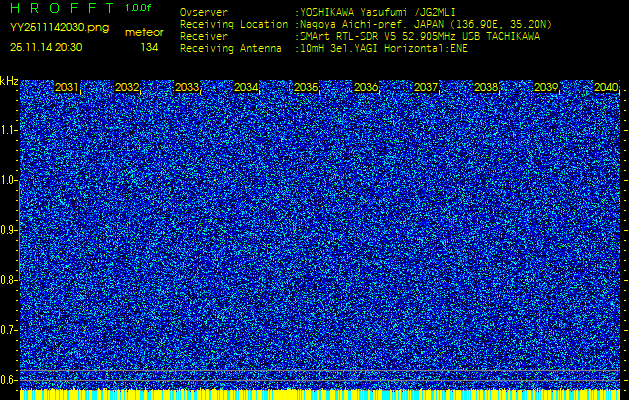Click the 0.8 kHz axis label
Screen dimensions: 629x400
pyautogui.click(x=8, y=280)
